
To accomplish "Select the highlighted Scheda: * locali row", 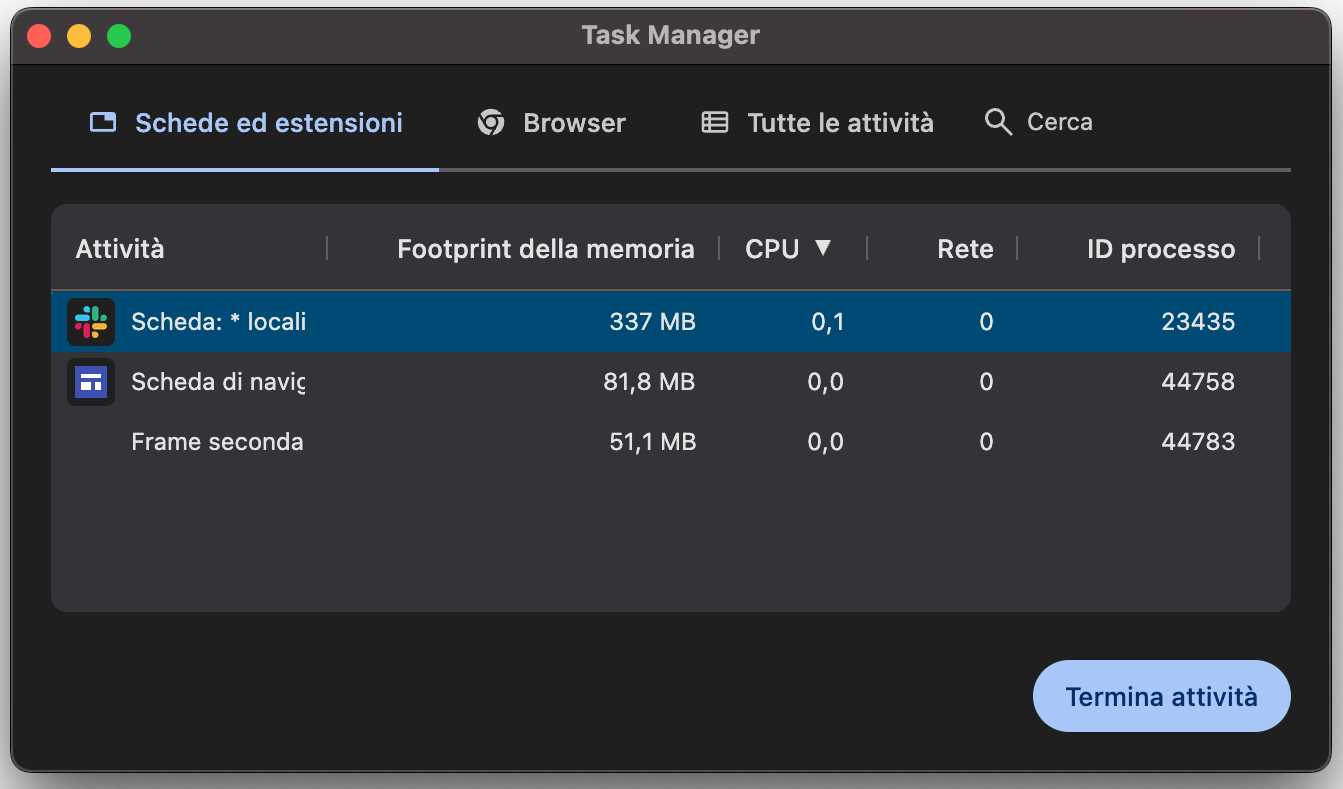I will 400,322.
